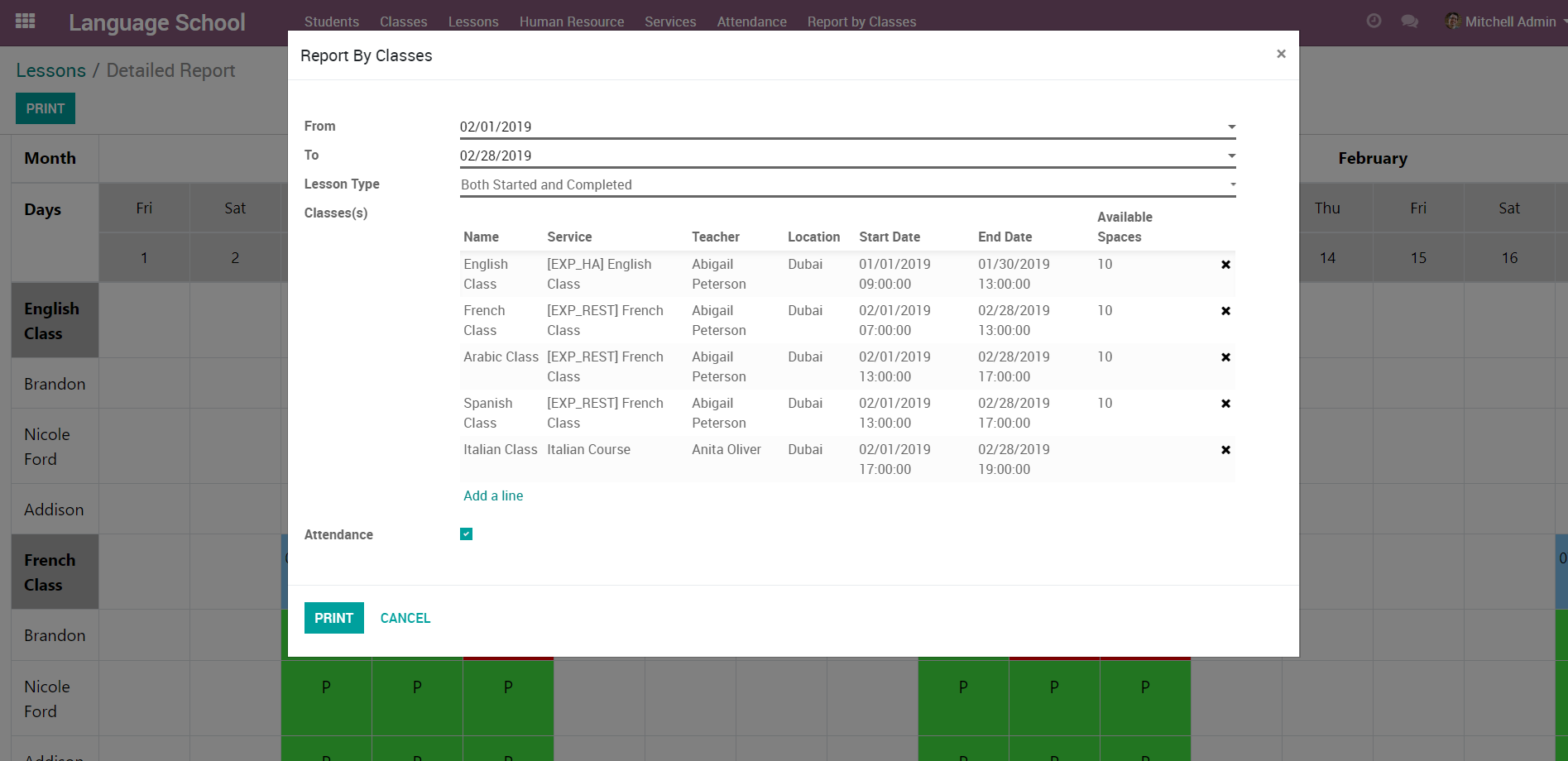
Task: Cancel the report dialog
Action: (405, 618)
